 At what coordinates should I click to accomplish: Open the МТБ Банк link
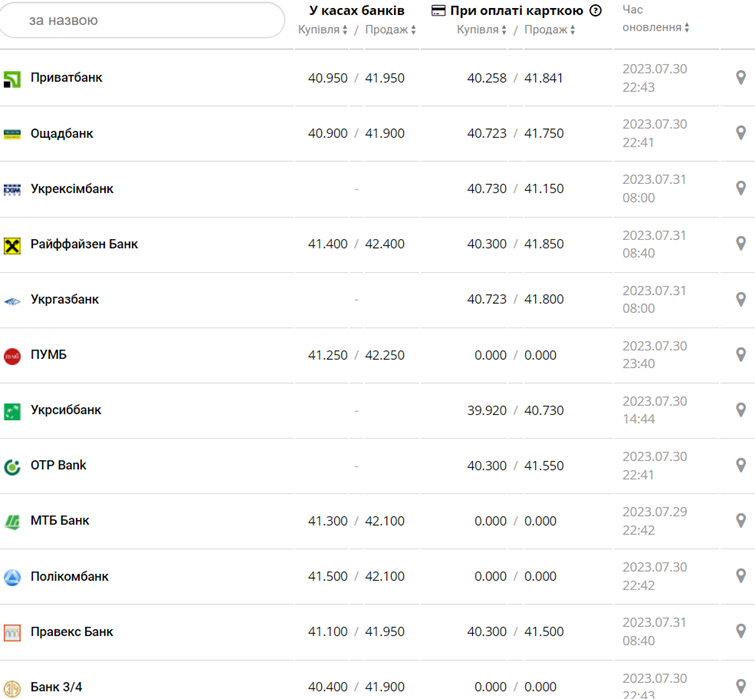60,521
